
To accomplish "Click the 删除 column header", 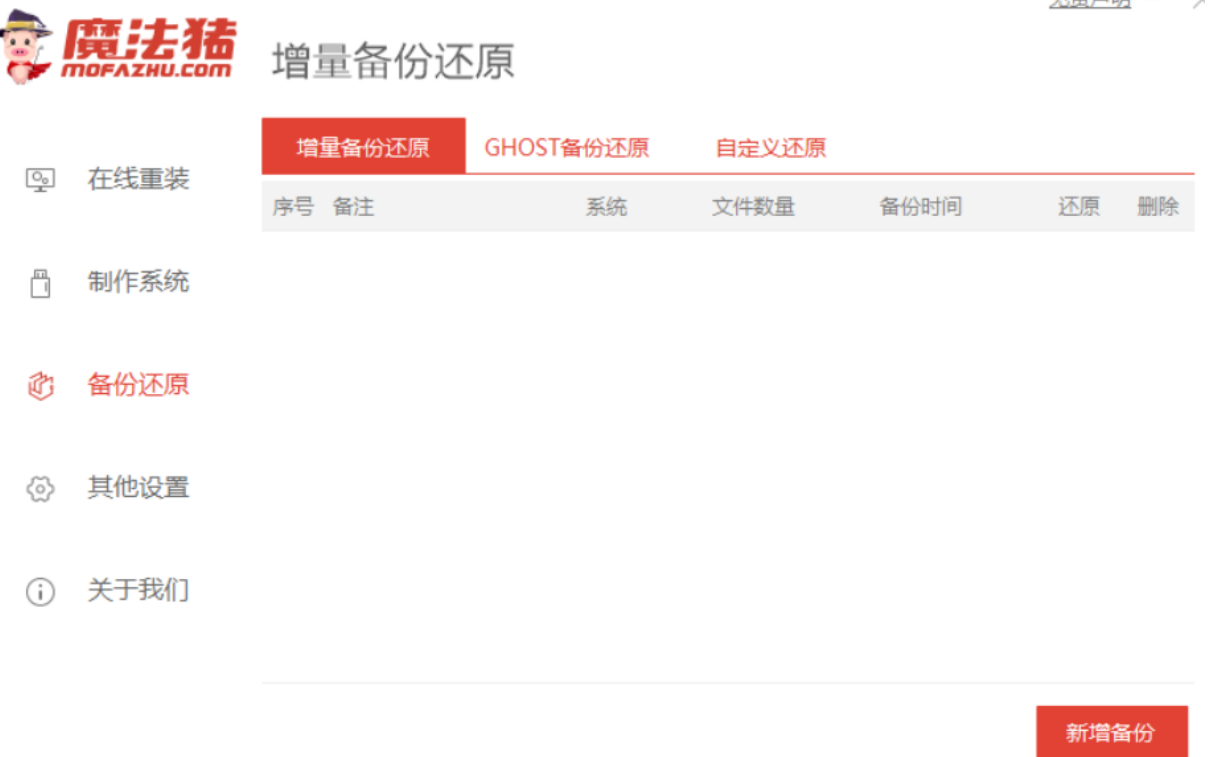I will point(1158,207).
